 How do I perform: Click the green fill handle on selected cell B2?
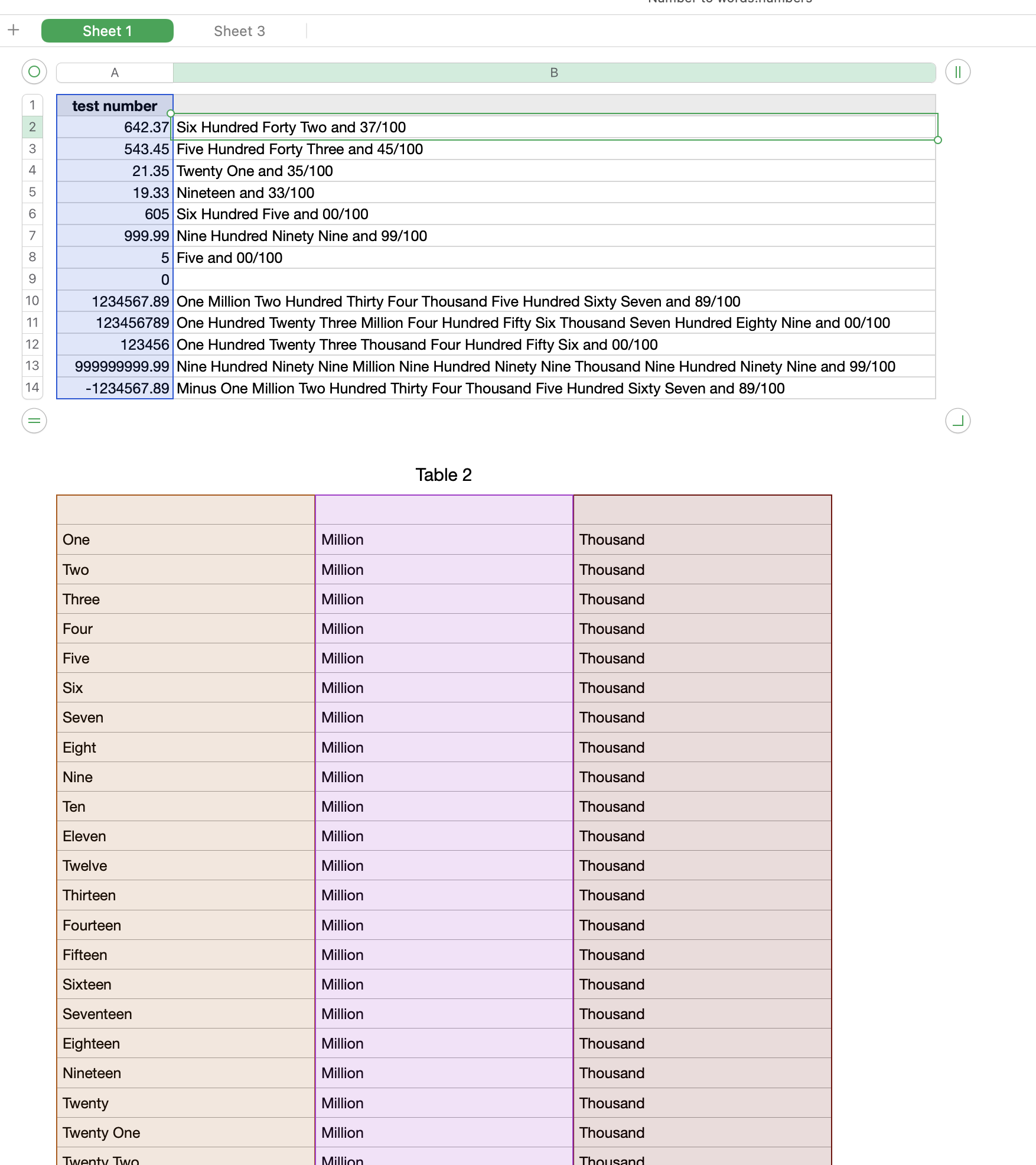(938, 140)
